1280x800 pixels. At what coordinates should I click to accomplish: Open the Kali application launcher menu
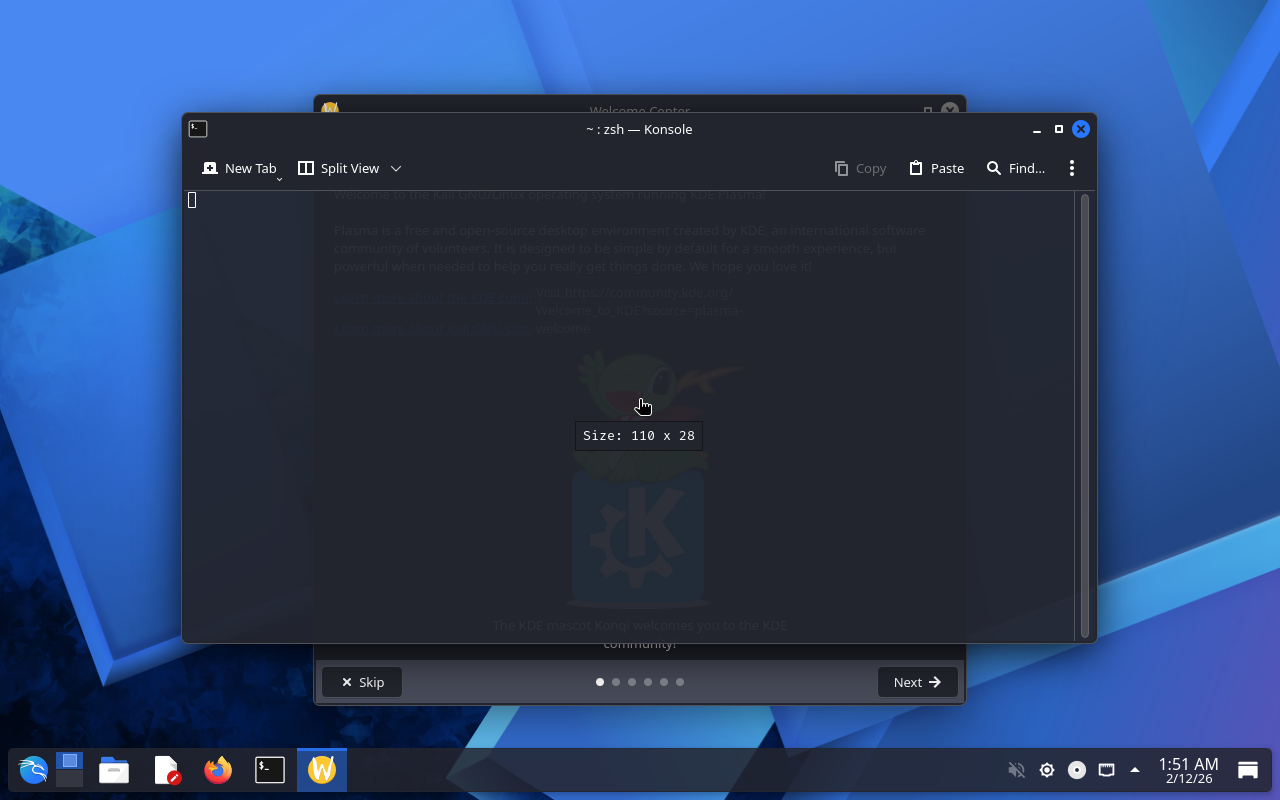click(33, 770)
